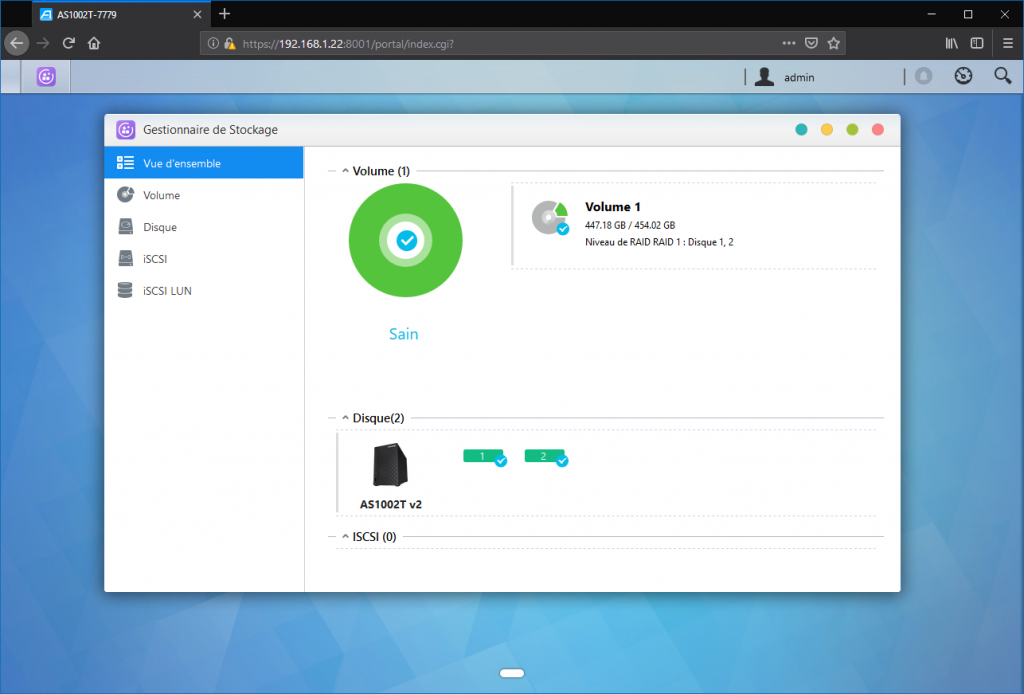1024x694 pixels.
Task: Click the pink dot in the window titlebar
Action: coord(877,129)
